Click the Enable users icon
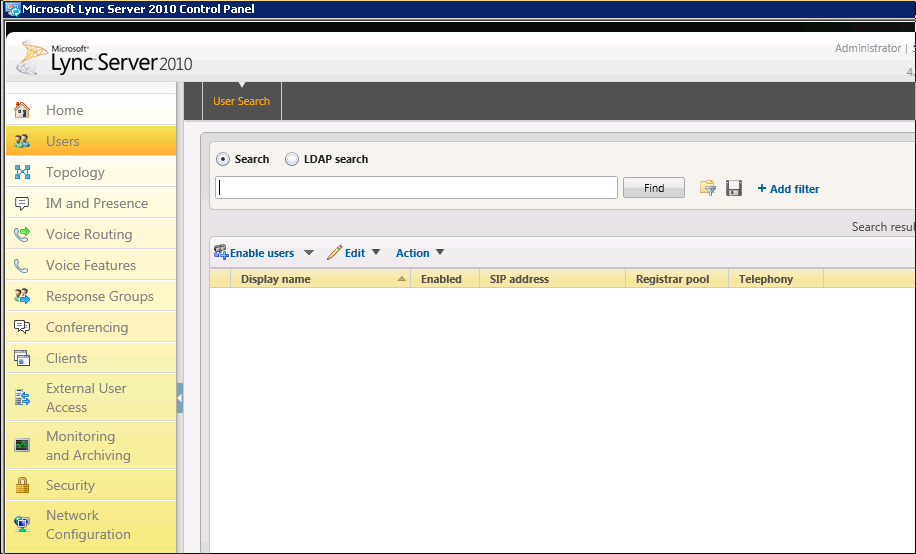Screen dimensions: 916x554 point(221,252)
